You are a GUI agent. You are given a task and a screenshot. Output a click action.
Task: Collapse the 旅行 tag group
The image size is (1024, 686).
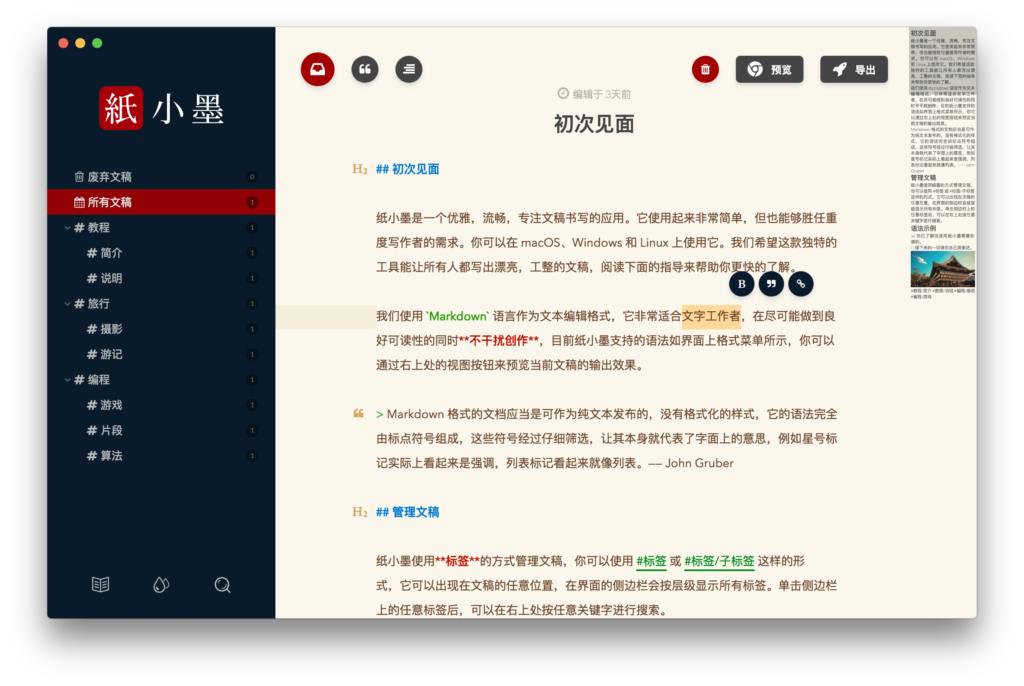coord(68,304)
